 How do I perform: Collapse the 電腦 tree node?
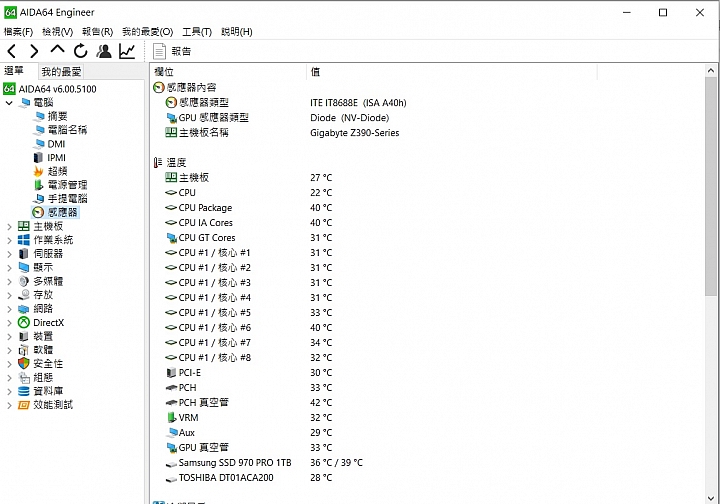(x=9, y=103)
